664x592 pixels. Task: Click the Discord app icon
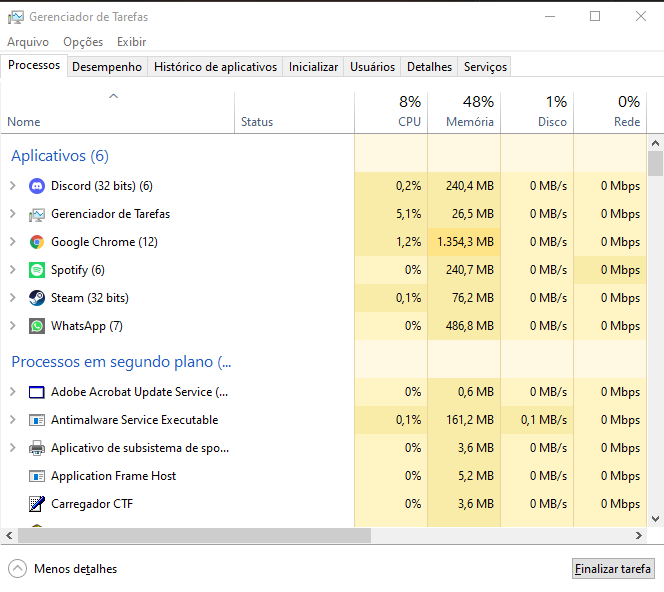click(37, 186)
